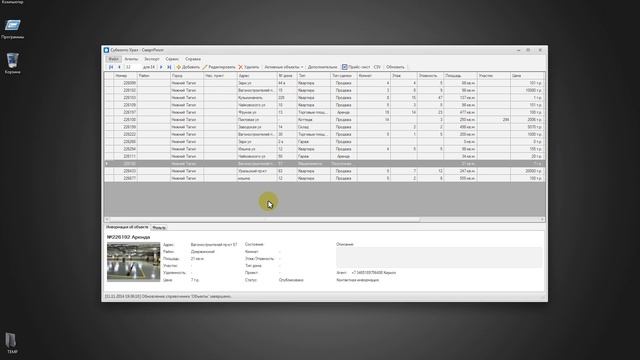Open the Программы desktop icon
The height and width of the screenshot is (360, 640).
coord(13,29)
